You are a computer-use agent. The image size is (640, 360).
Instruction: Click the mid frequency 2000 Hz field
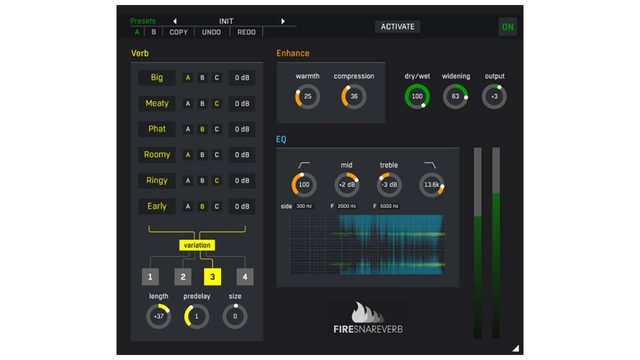[347, 206]
